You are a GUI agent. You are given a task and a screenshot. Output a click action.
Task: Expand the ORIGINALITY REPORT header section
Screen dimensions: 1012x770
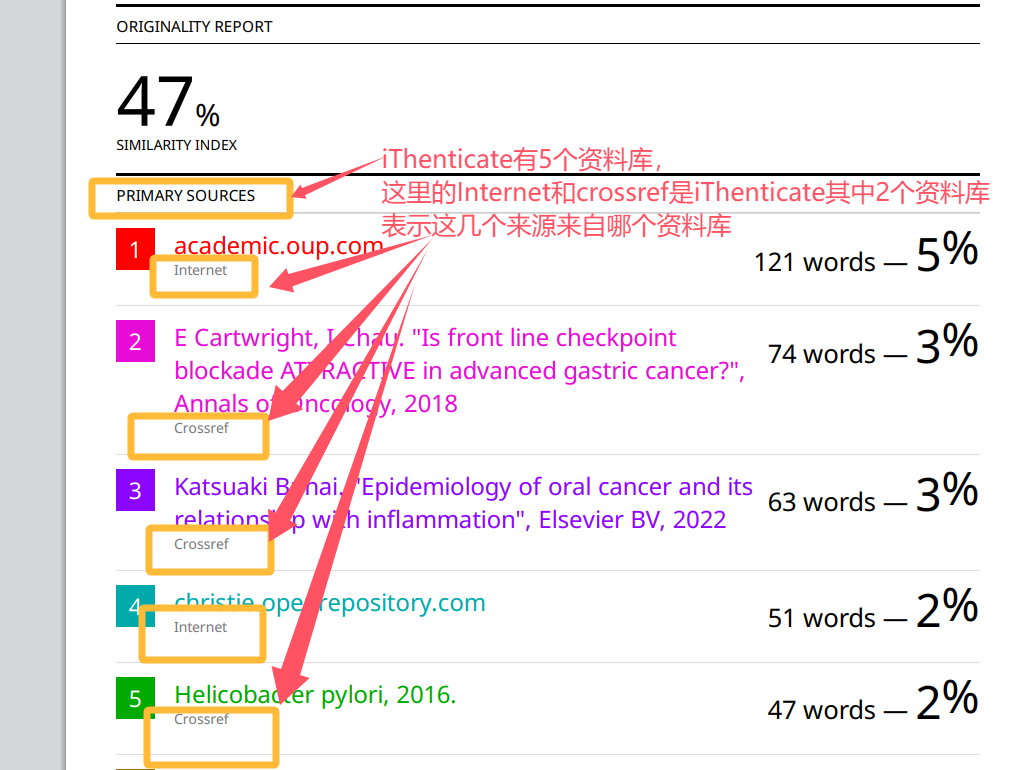195,27
